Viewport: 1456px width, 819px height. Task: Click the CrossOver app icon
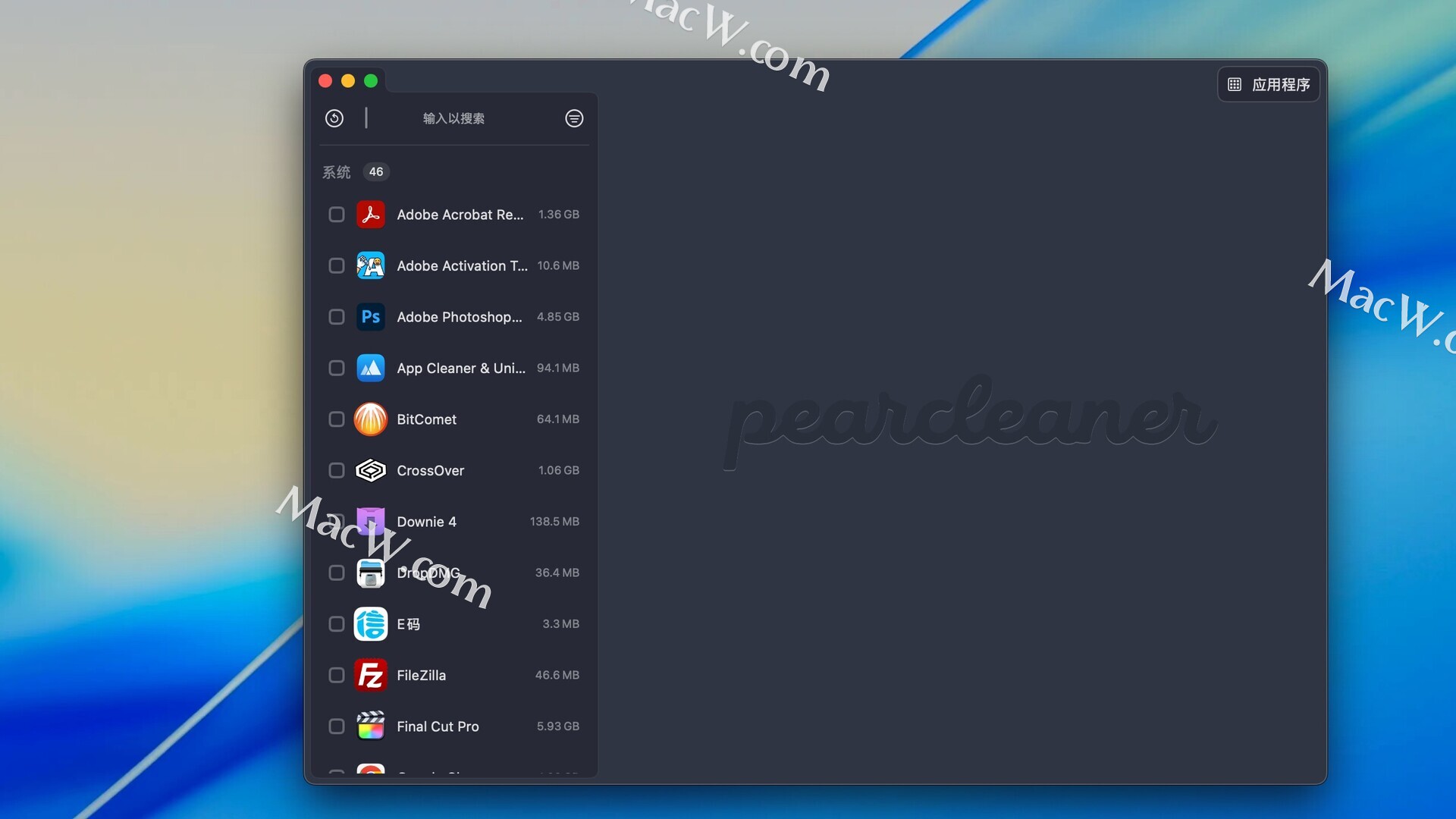coord(371,470)
